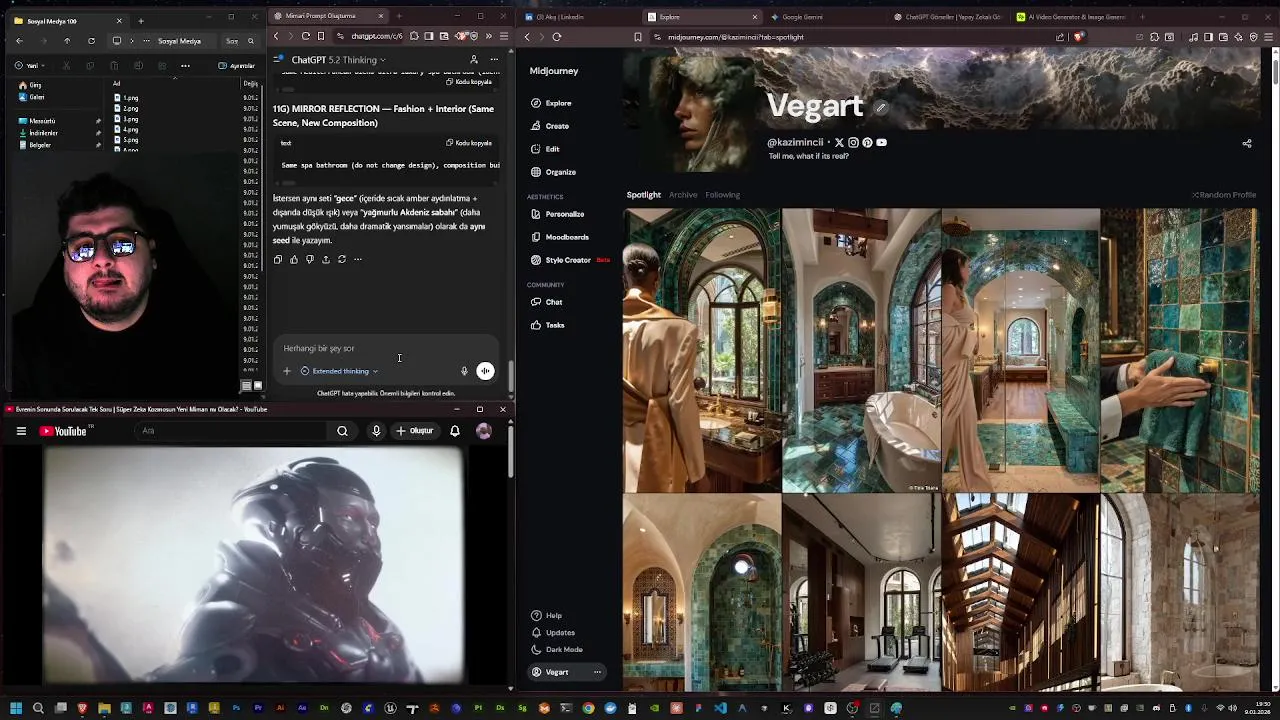Open ChatGPT sidebar toggle icon
Image resolution: width=1280 pixels, height=720 pixels.
coord(279,60)
